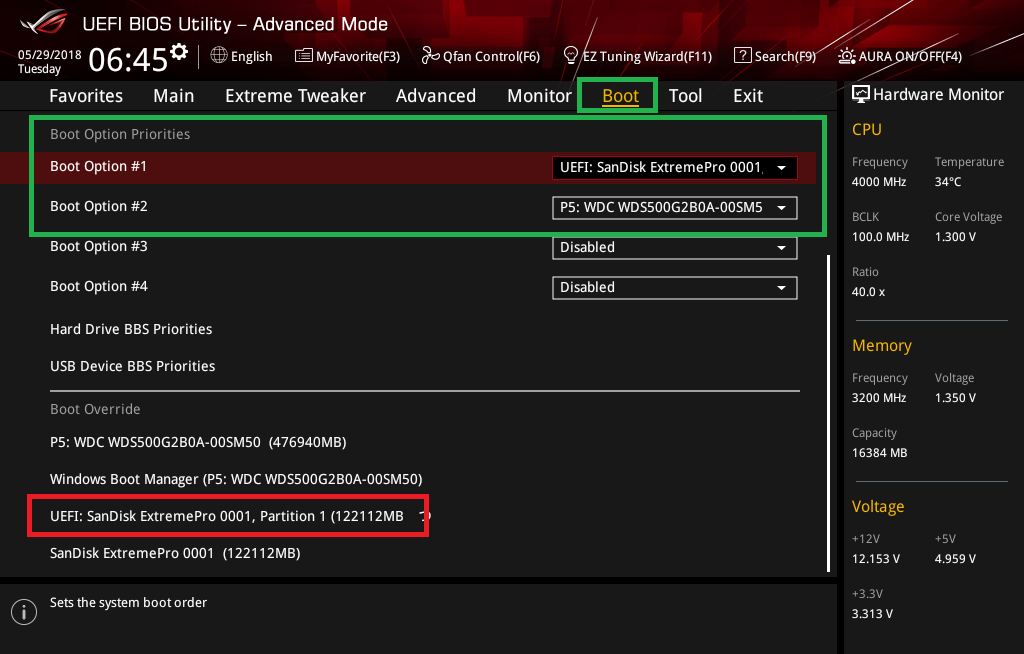Image resolution: width=1024 pixels, height=654 pixels.
Task: Open the Exit tab
Action: point(748,96)
